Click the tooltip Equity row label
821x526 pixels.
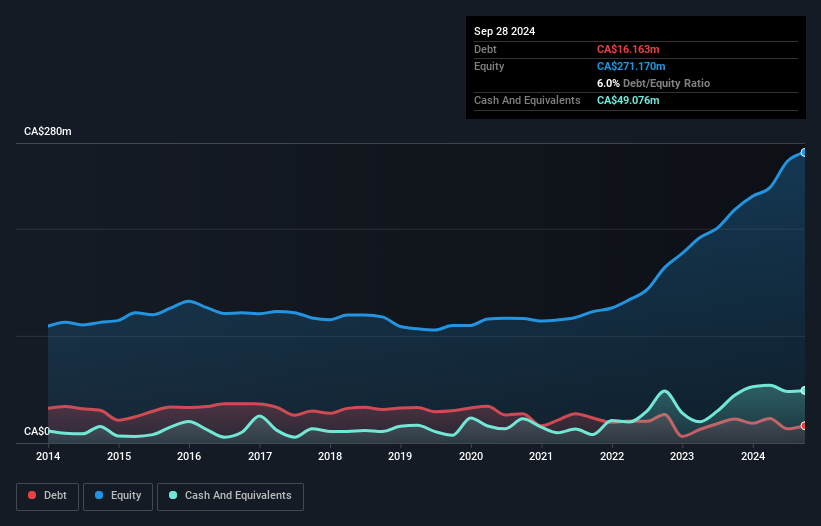point(489,66)
